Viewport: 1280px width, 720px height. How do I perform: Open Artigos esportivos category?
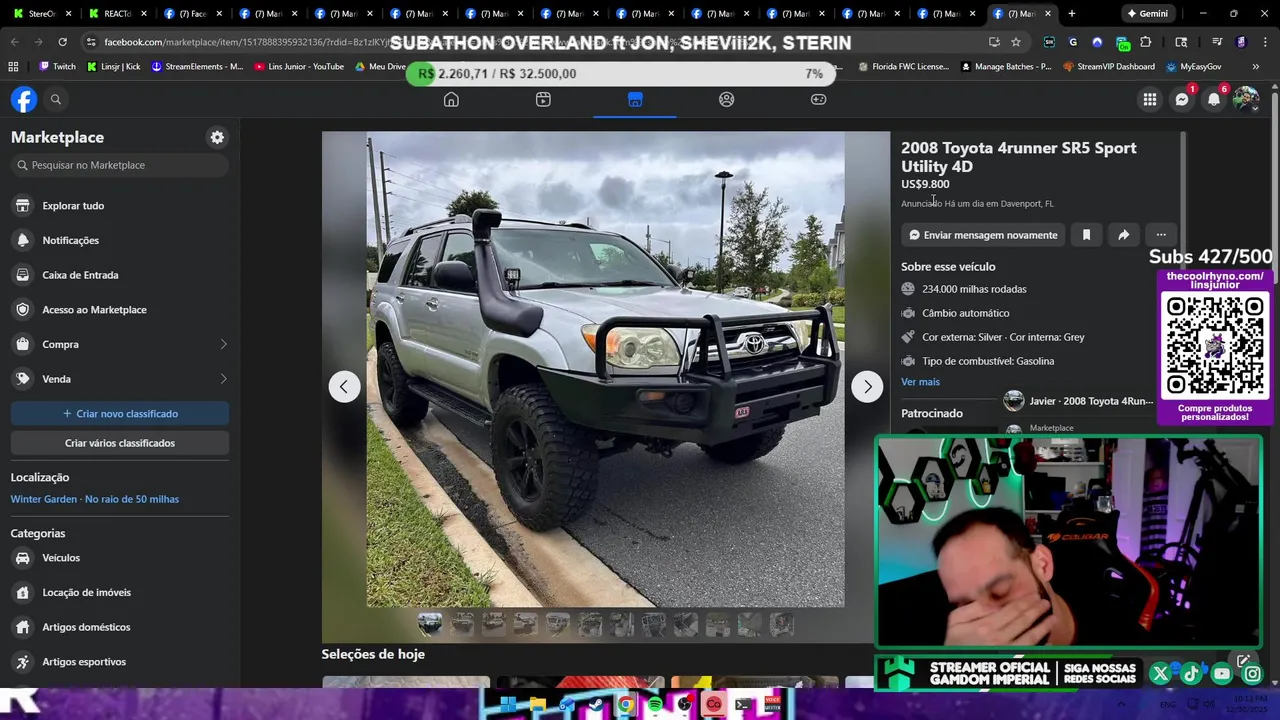point(120,662)
